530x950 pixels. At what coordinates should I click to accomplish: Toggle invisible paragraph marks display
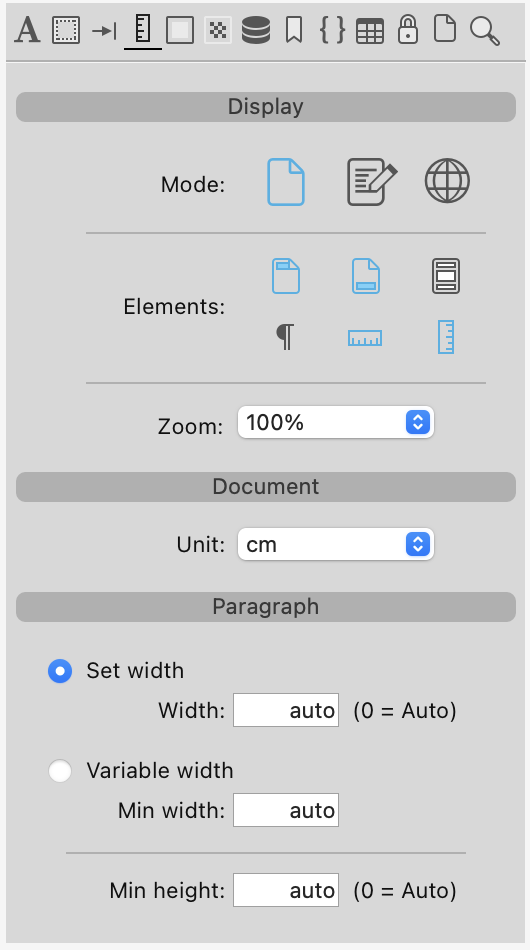(x=285, y=337)
